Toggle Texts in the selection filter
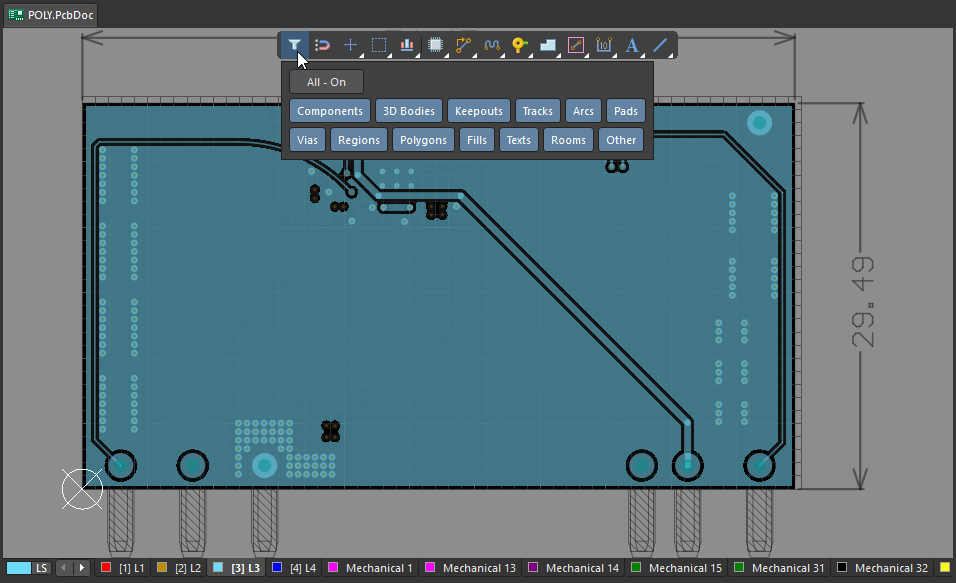This screenshot has width=956, height=583. tap(519, 140)
